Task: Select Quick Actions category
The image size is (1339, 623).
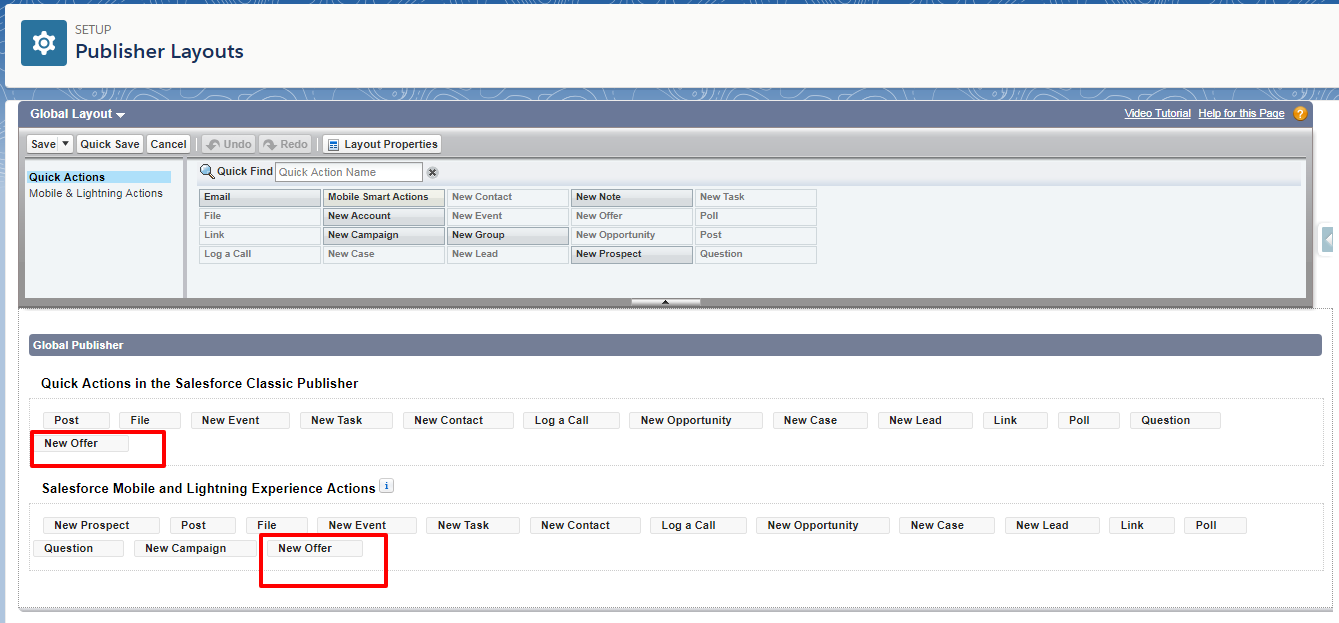Action: point(99,177)
